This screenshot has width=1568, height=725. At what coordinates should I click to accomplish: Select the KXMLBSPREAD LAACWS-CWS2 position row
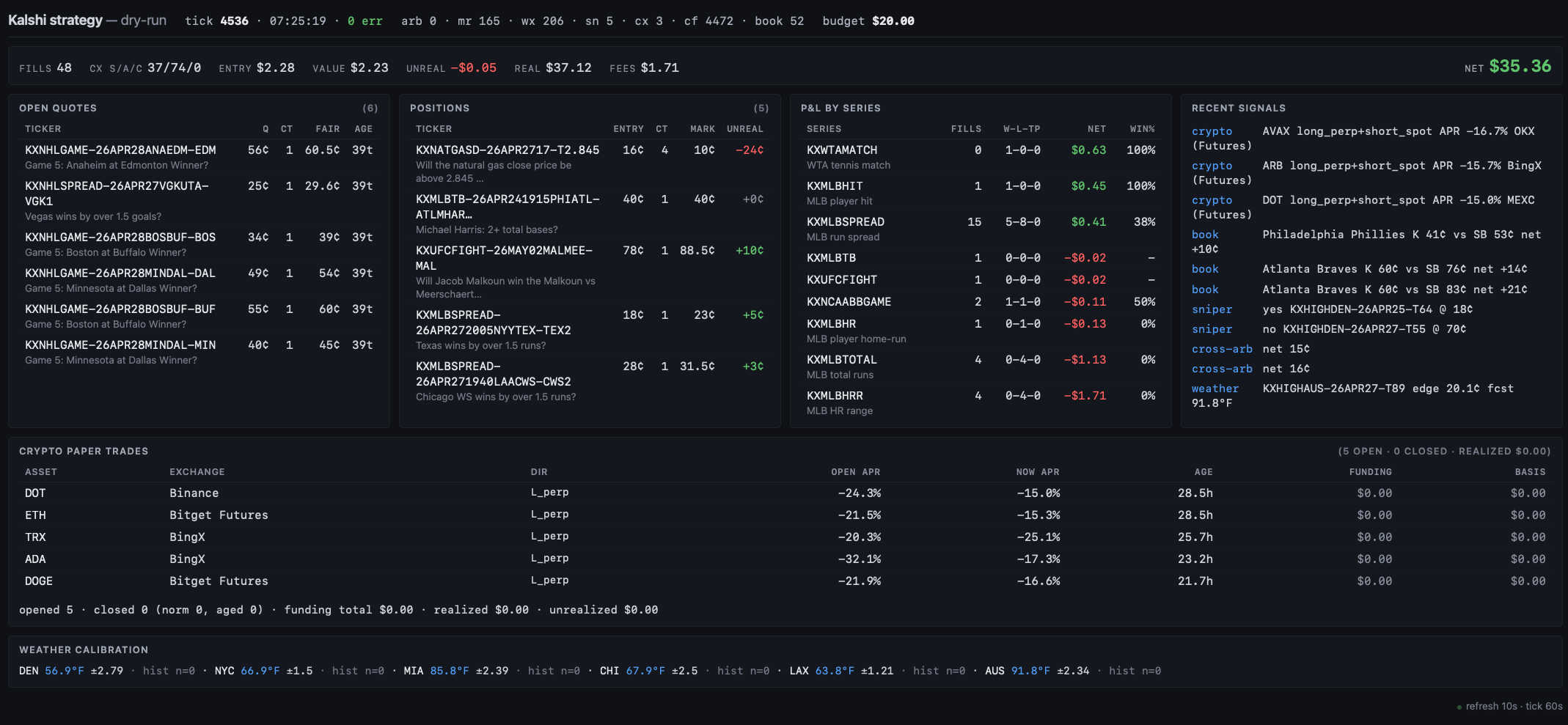pos(590,381)
